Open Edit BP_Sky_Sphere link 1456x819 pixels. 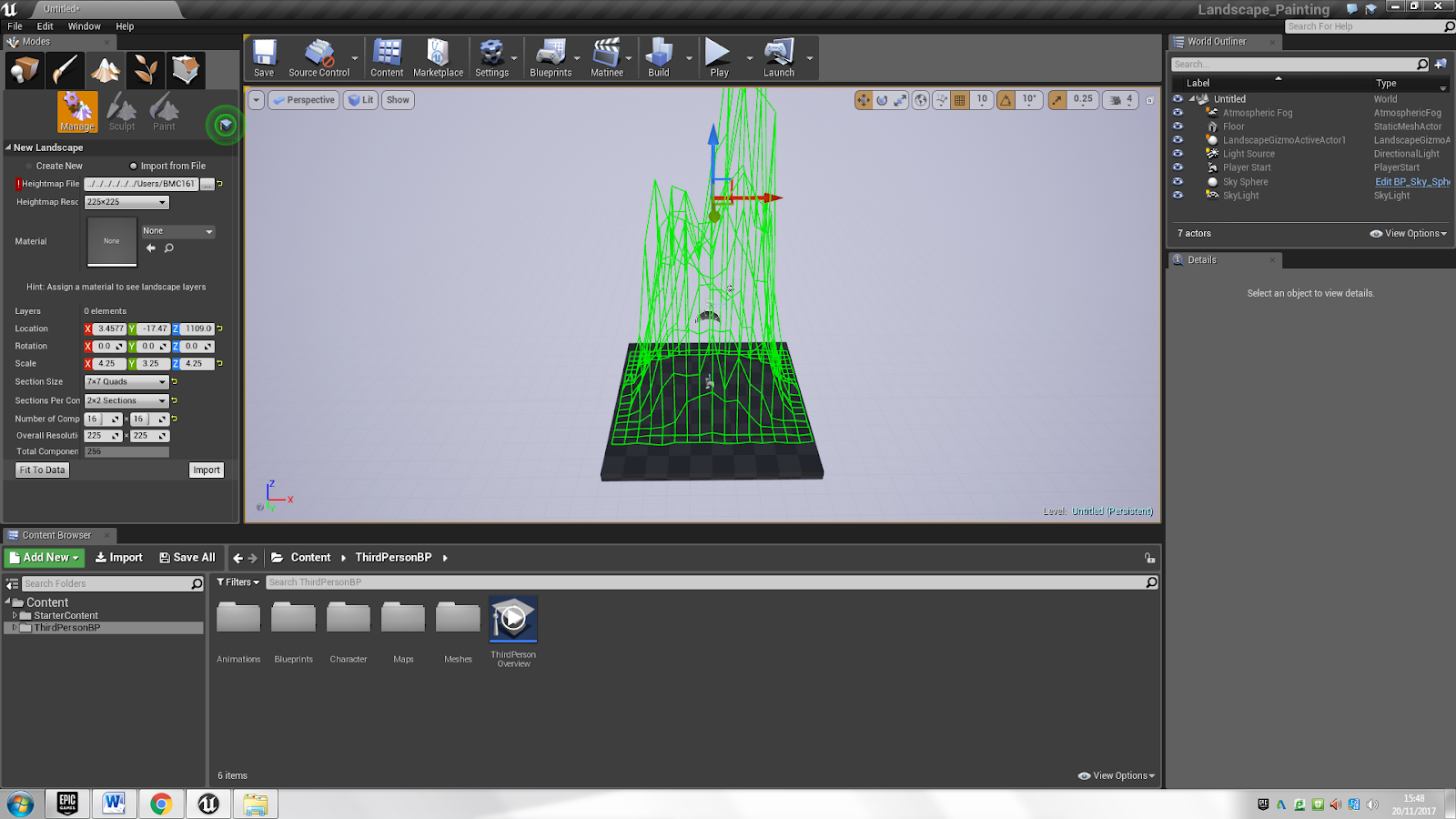1411,182
